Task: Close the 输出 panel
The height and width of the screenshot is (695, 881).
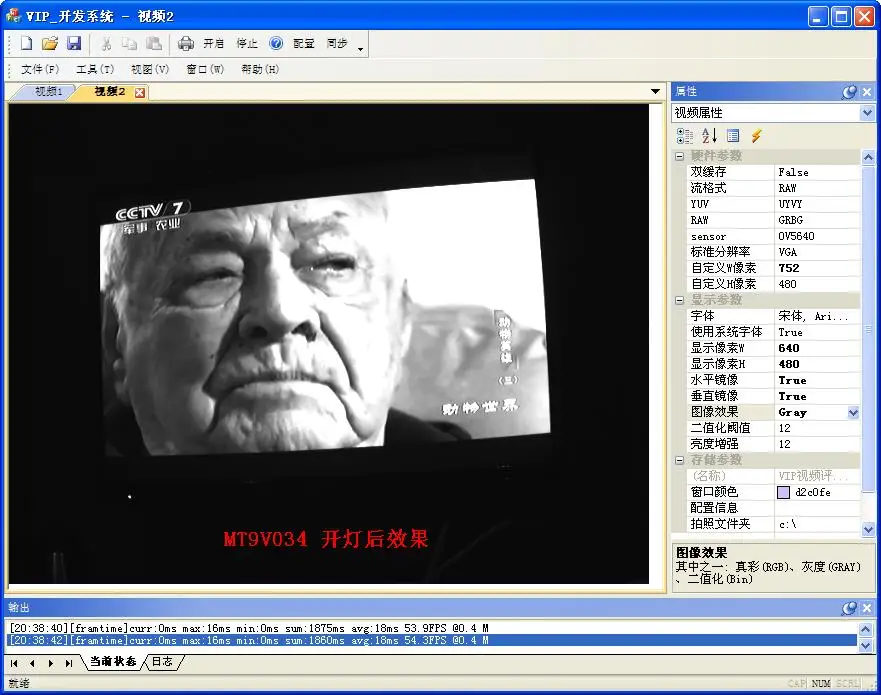Action: [867, 608]
